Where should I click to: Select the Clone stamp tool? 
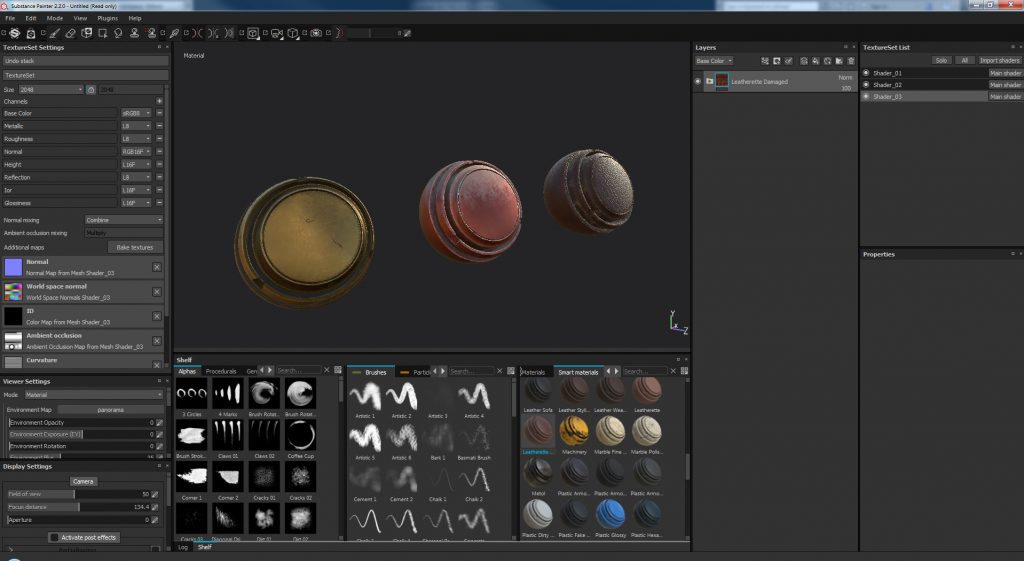pos(135,33)
